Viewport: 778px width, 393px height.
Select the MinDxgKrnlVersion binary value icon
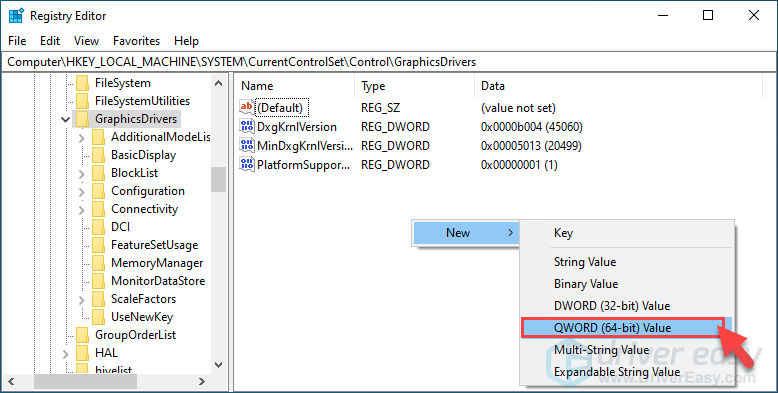click(247, 145)
